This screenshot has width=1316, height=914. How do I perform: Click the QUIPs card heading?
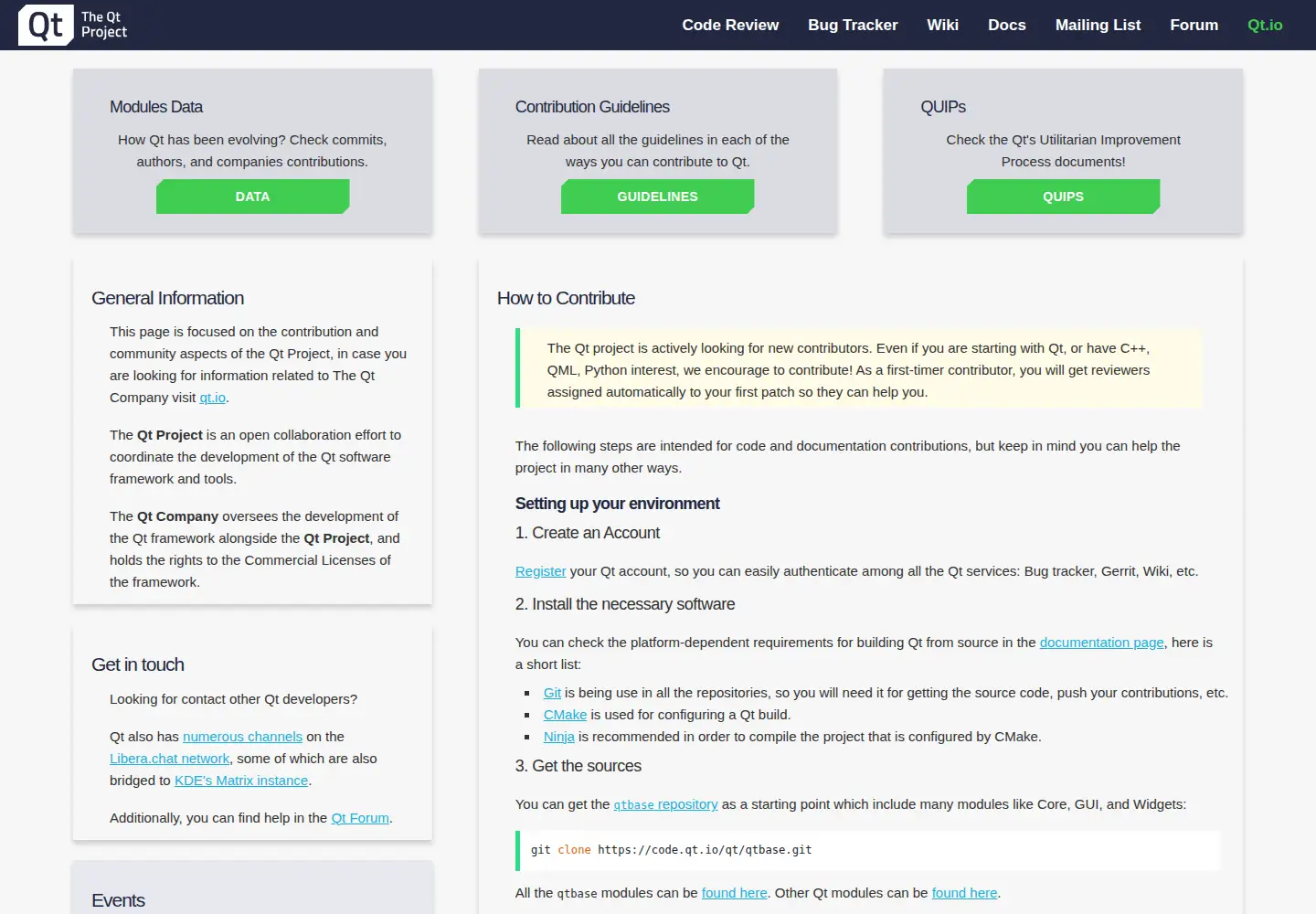(x=943, y=107)
